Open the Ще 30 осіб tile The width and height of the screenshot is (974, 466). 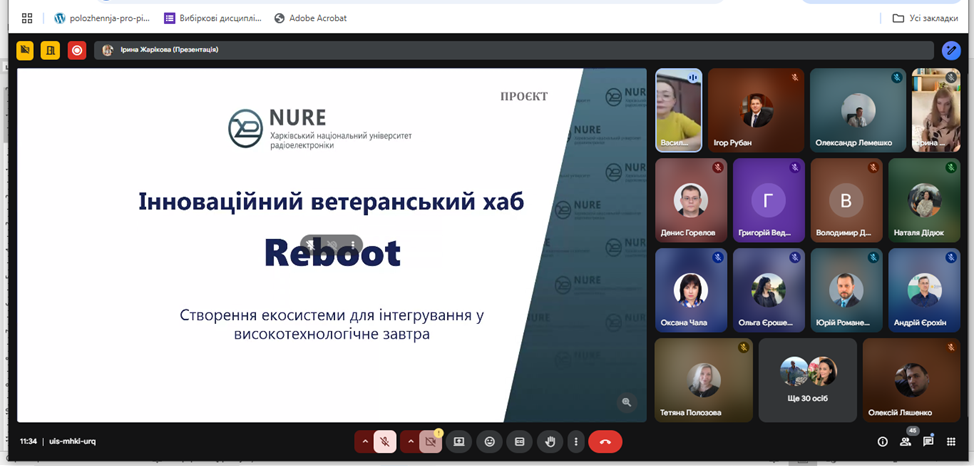(x=808, y=380)
